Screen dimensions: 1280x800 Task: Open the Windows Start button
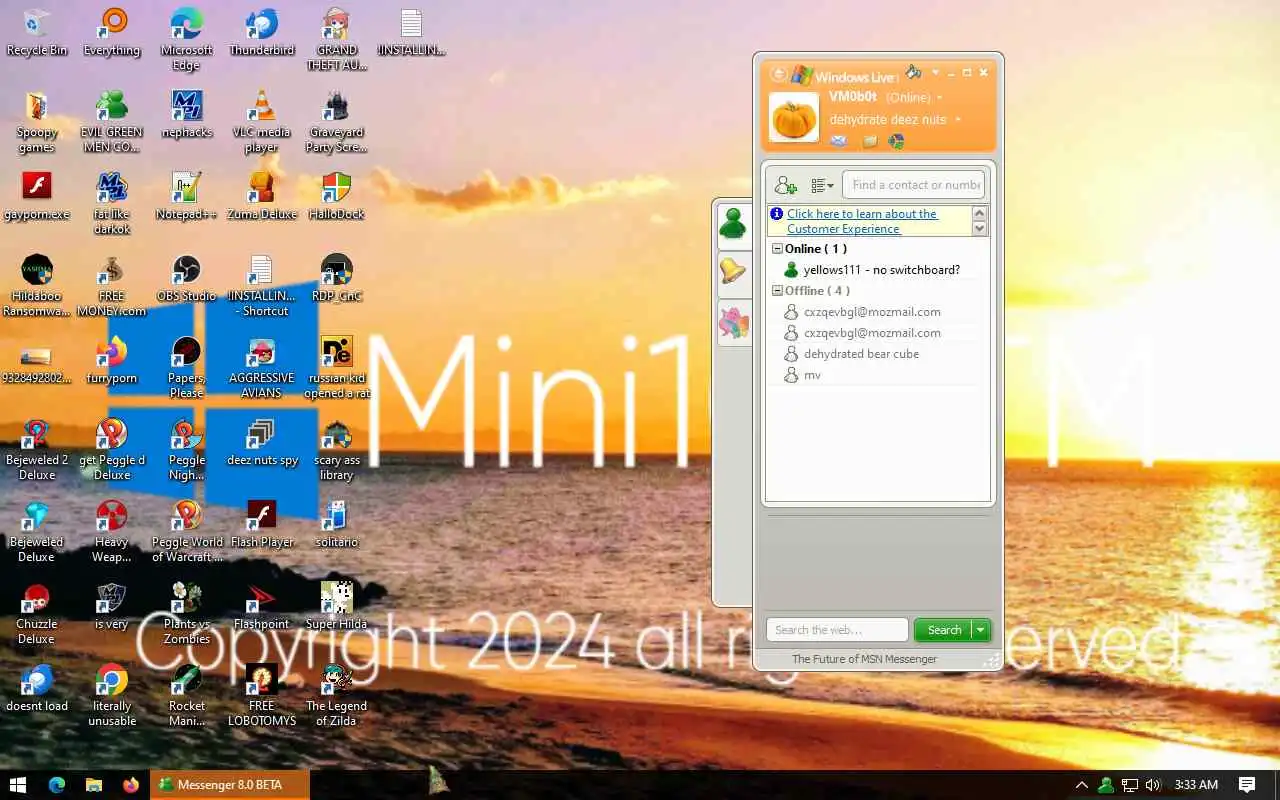pos(18,785)
